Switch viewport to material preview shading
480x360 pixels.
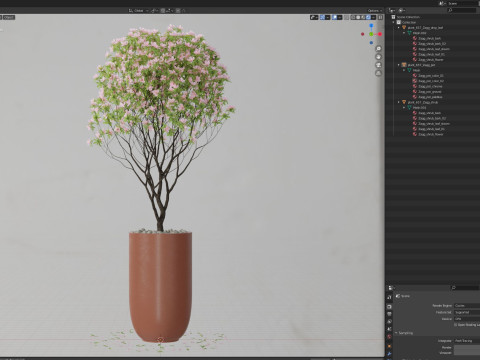coord(363,17)
